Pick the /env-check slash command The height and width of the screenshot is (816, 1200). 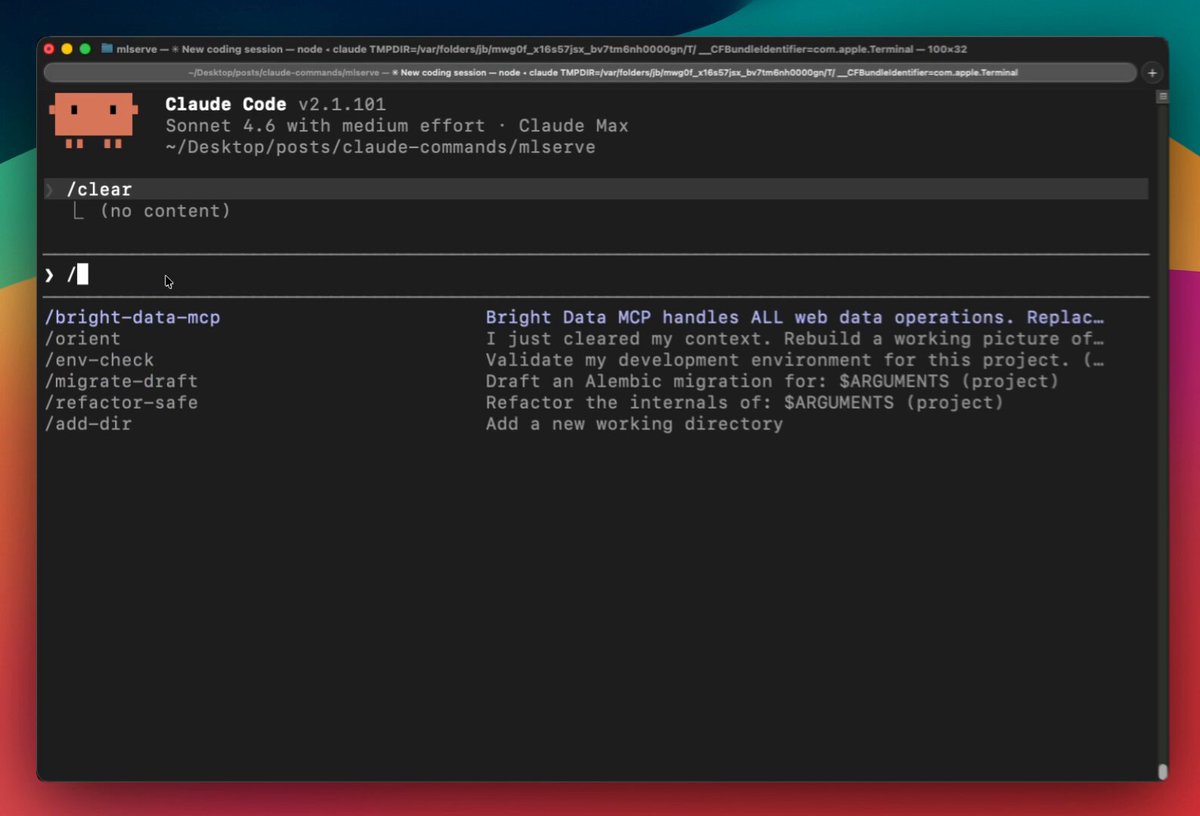99,360
